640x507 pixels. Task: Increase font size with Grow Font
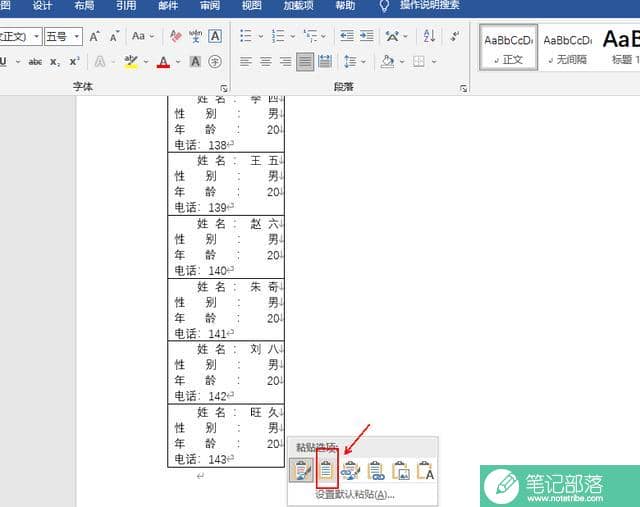coord(94,37)
